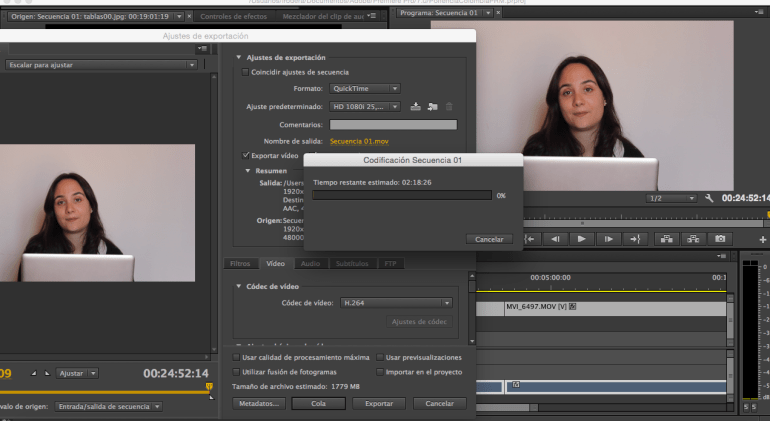Enable Coincidir ajustes de secuencia checkbox
770x421 pixels.
point(245,72)
